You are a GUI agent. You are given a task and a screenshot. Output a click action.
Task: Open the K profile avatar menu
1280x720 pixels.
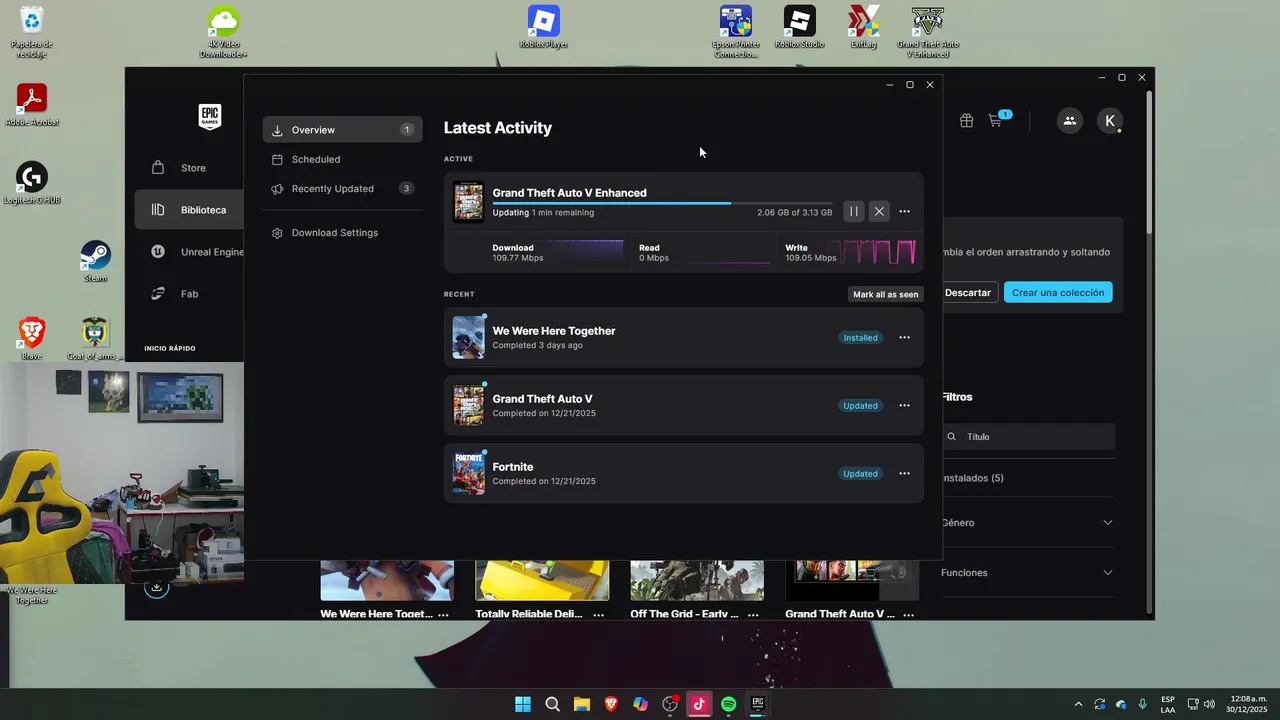[x=1110, y=121]
